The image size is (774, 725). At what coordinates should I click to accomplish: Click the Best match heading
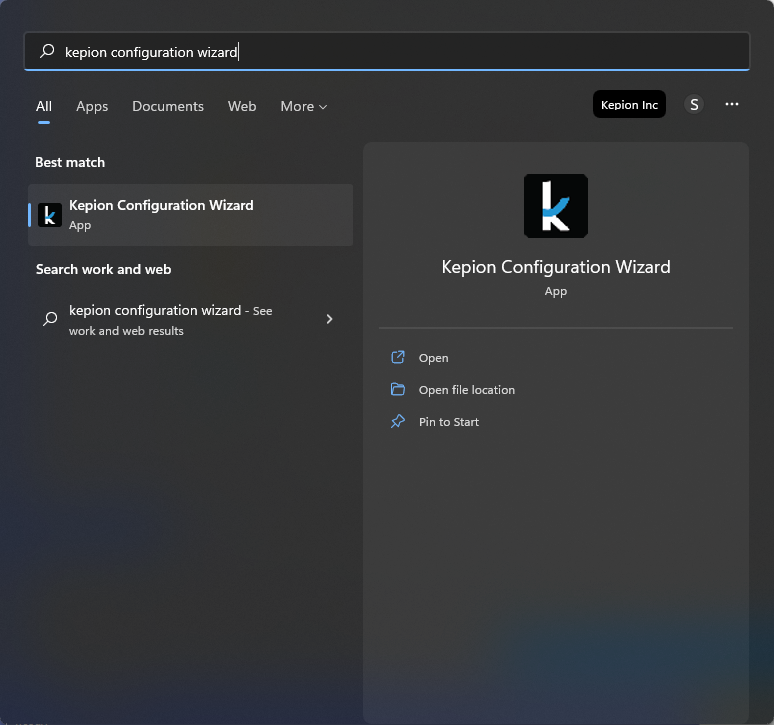70,162
